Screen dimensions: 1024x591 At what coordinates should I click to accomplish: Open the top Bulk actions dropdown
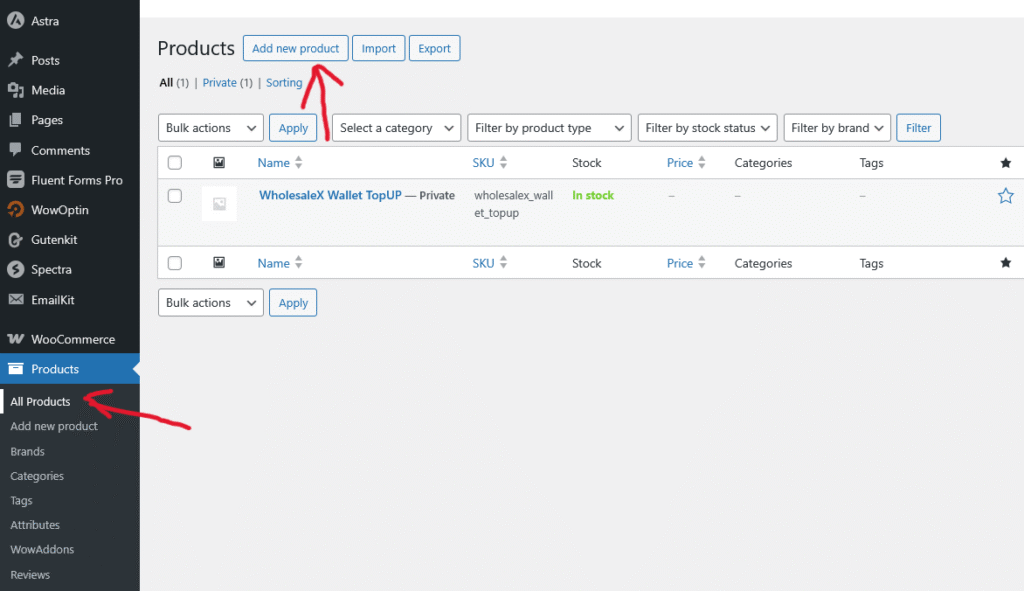tap(210, 128)
